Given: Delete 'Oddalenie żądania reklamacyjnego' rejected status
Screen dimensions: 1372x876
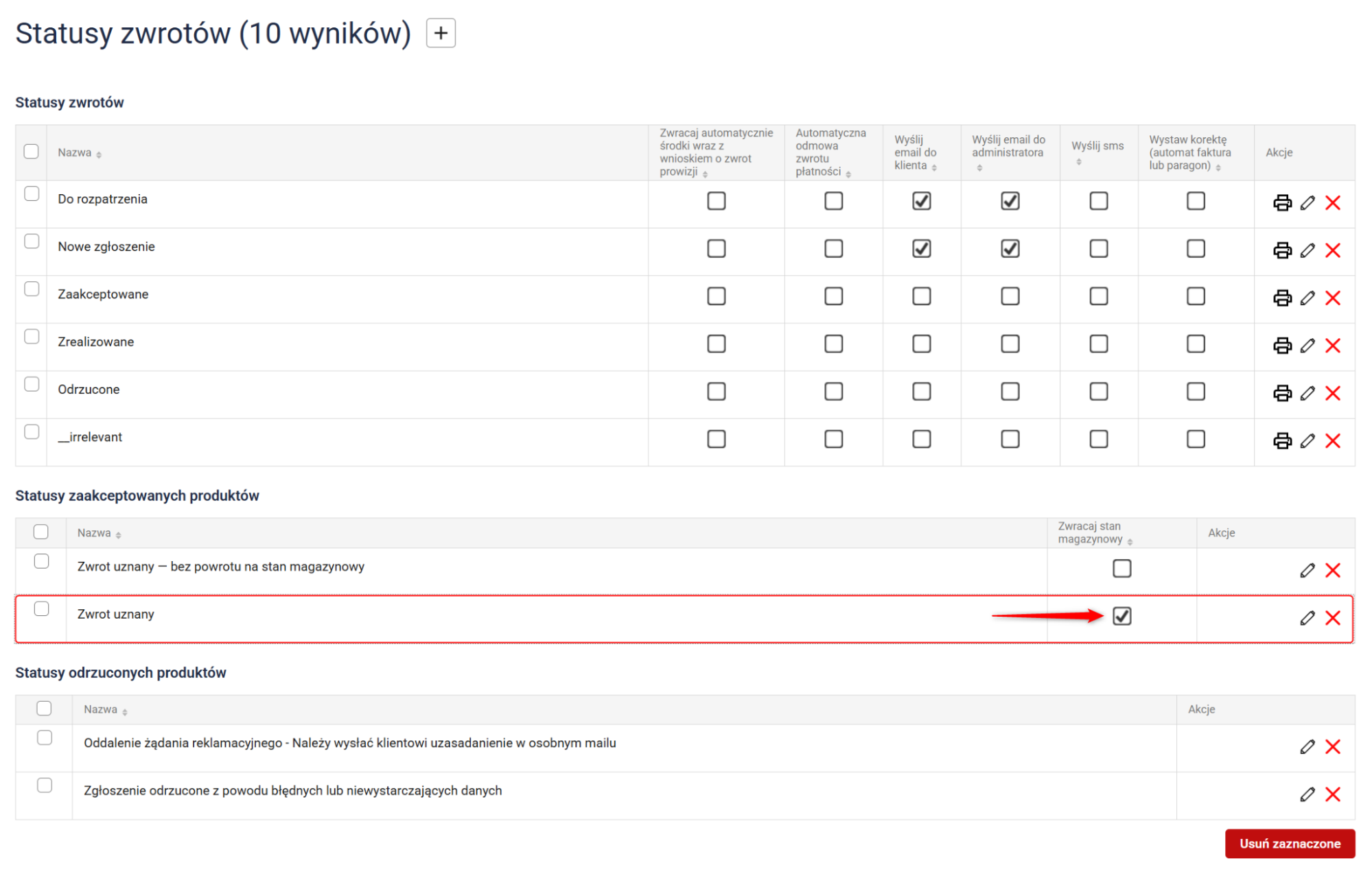Looking at the screenshot, I should [x=1332, y=746].
